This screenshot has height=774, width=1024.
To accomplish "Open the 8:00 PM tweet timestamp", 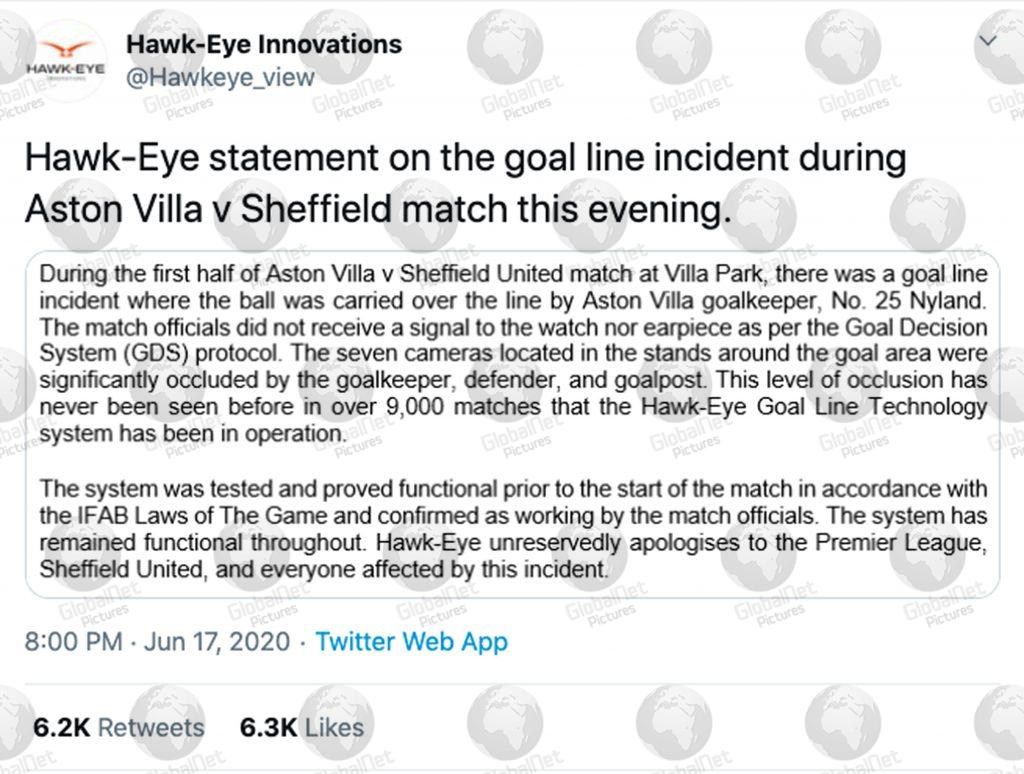I will click(x=74, y=641).
